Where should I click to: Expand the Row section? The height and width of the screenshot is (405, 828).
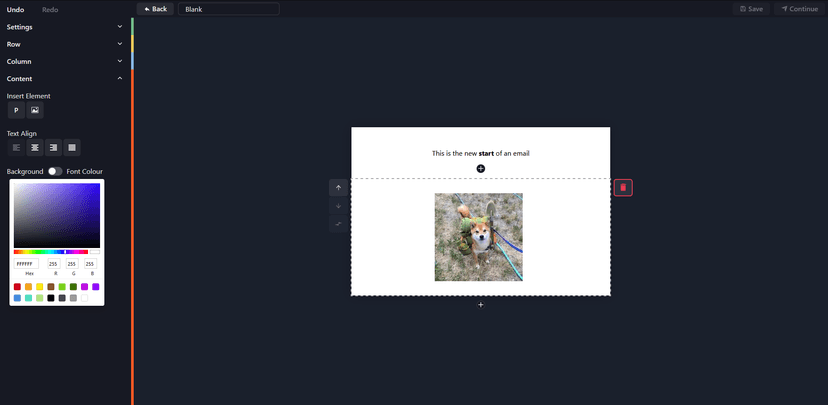click(65, 44)
